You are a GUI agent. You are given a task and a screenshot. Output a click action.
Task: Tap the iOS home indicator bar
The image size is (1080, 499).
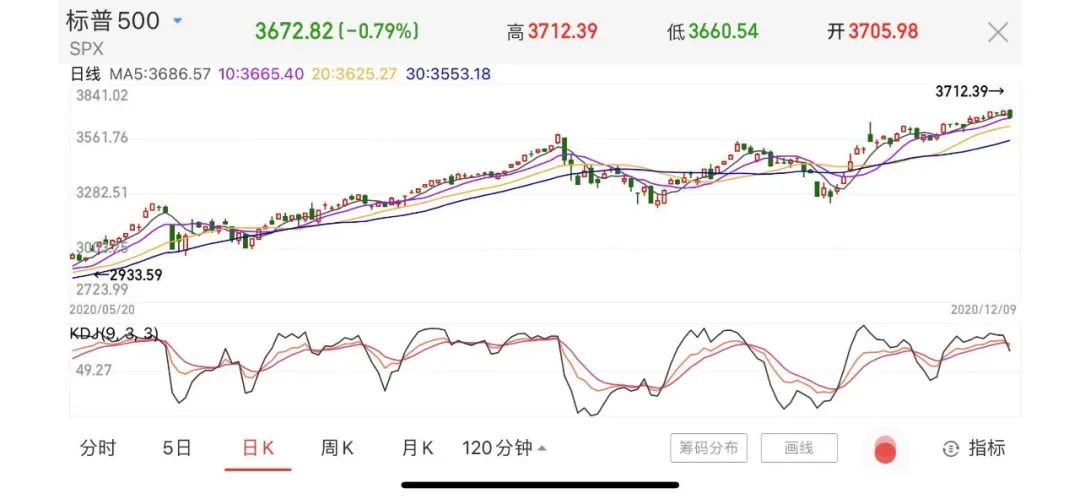click(x=540, y=485)
